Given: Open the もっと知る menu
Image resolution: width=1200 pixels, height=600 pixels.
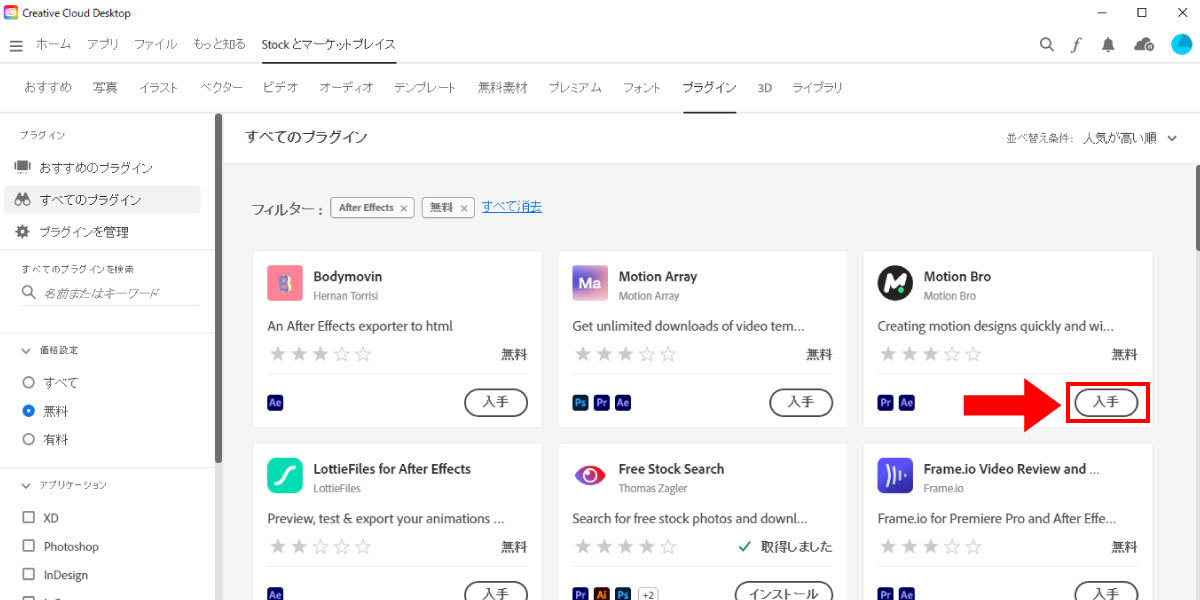Looking at the screenshot, I should click(219, 44).
